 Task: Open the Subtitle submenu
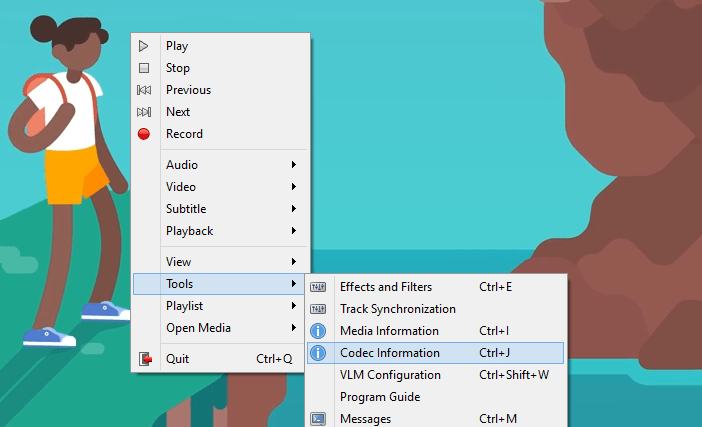[x=220, y=209]
